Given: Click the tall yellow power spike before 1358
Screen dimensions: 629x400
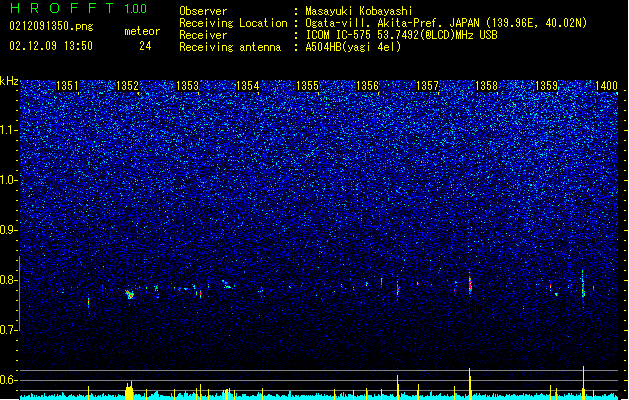Looking at the screenshot, I should click(x=470, y=384).
